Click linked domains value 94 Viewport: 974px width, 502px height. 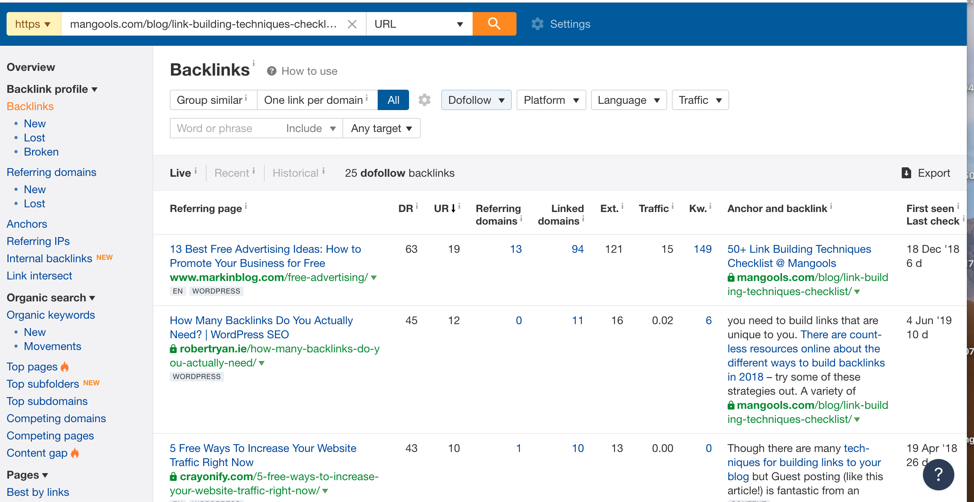click(578, 249)
